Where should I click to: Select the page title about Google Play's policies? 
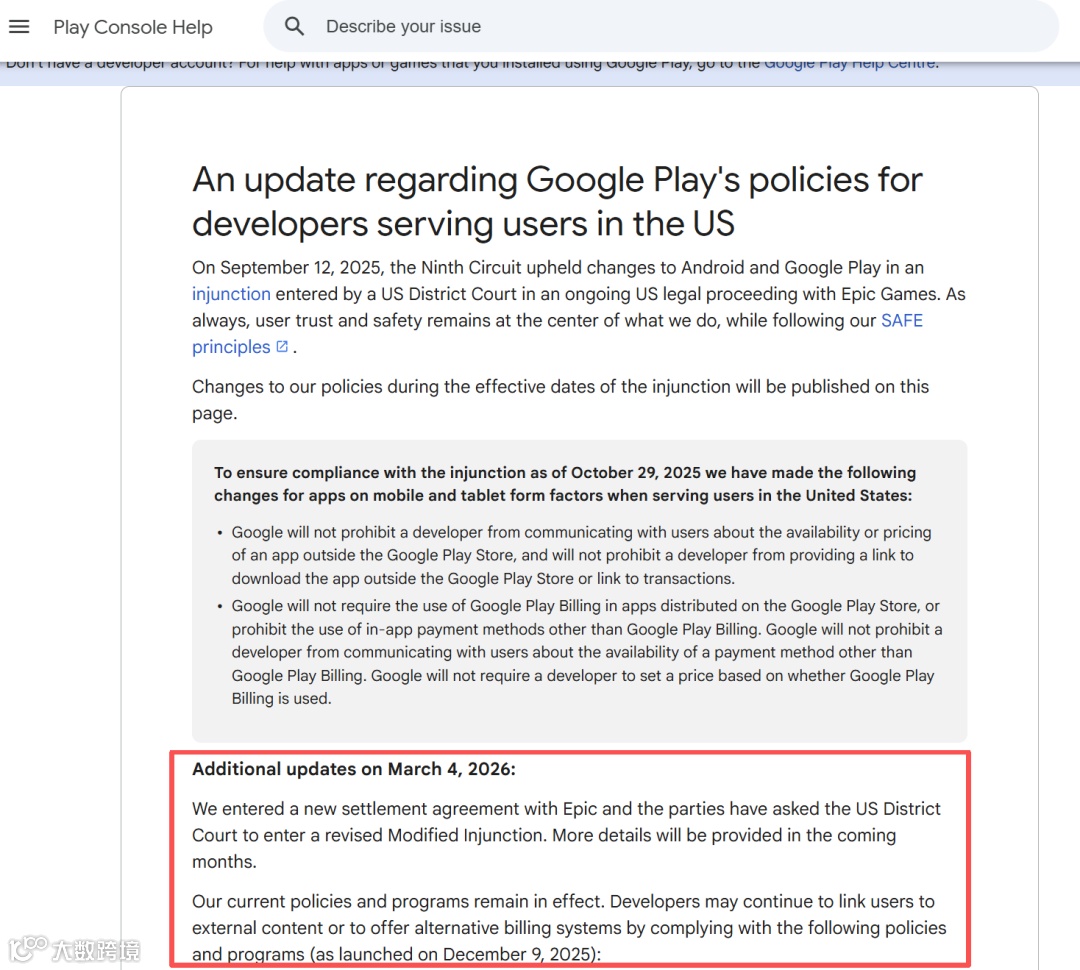[x=557, y=201]
